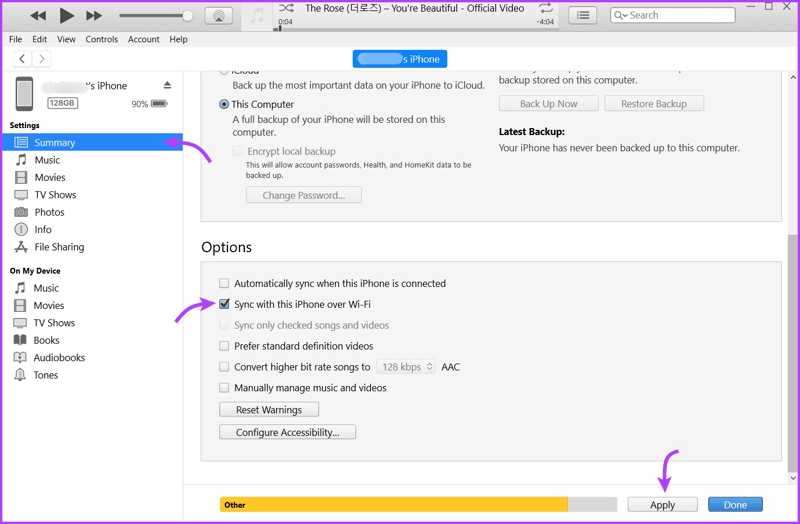
Task: Click the volume slider knob
Action: pos(187,15)
